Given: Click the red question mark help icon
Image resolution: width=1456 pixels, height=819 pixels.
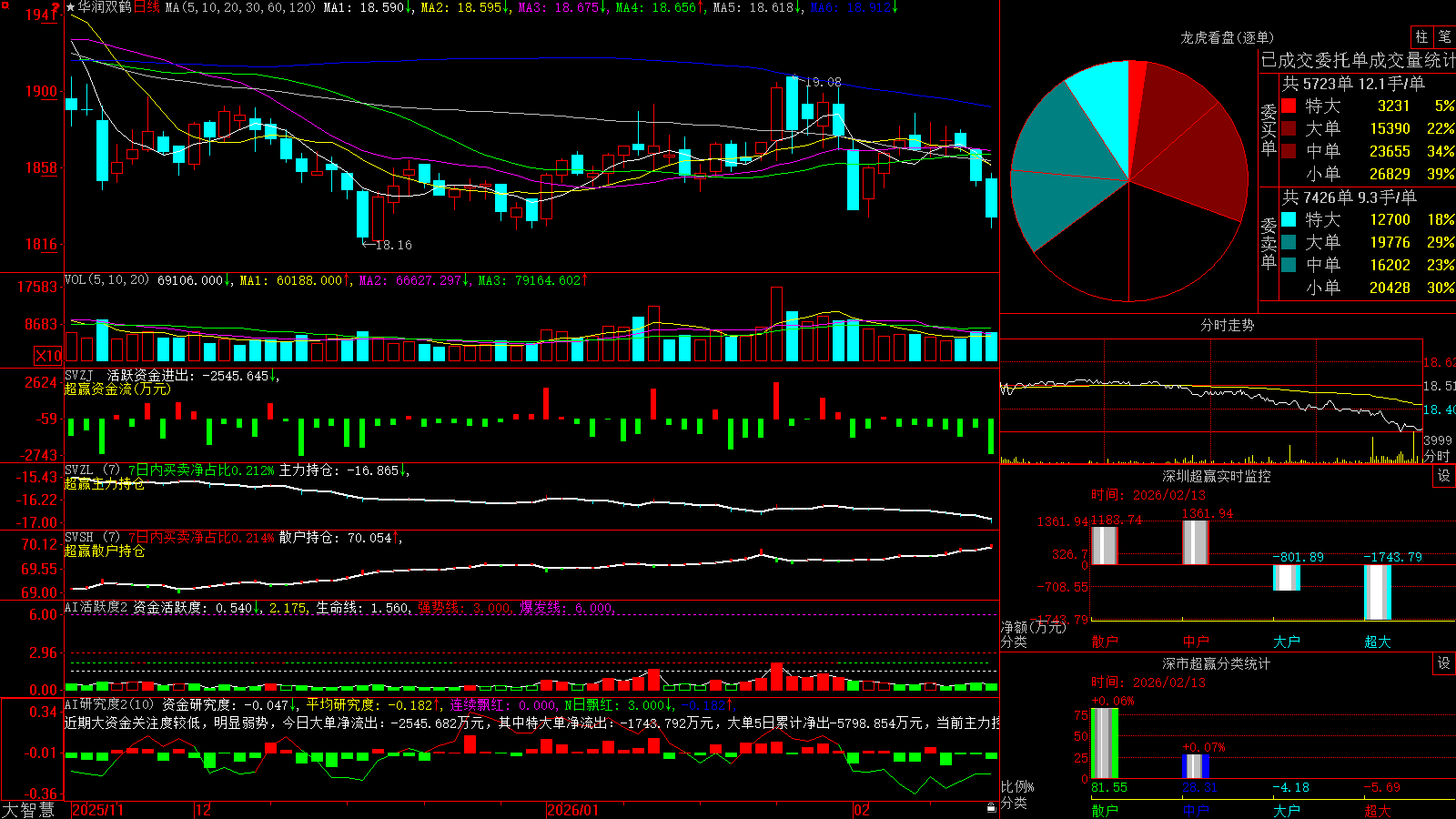Looking at the screenshot, I should point(56,7).
